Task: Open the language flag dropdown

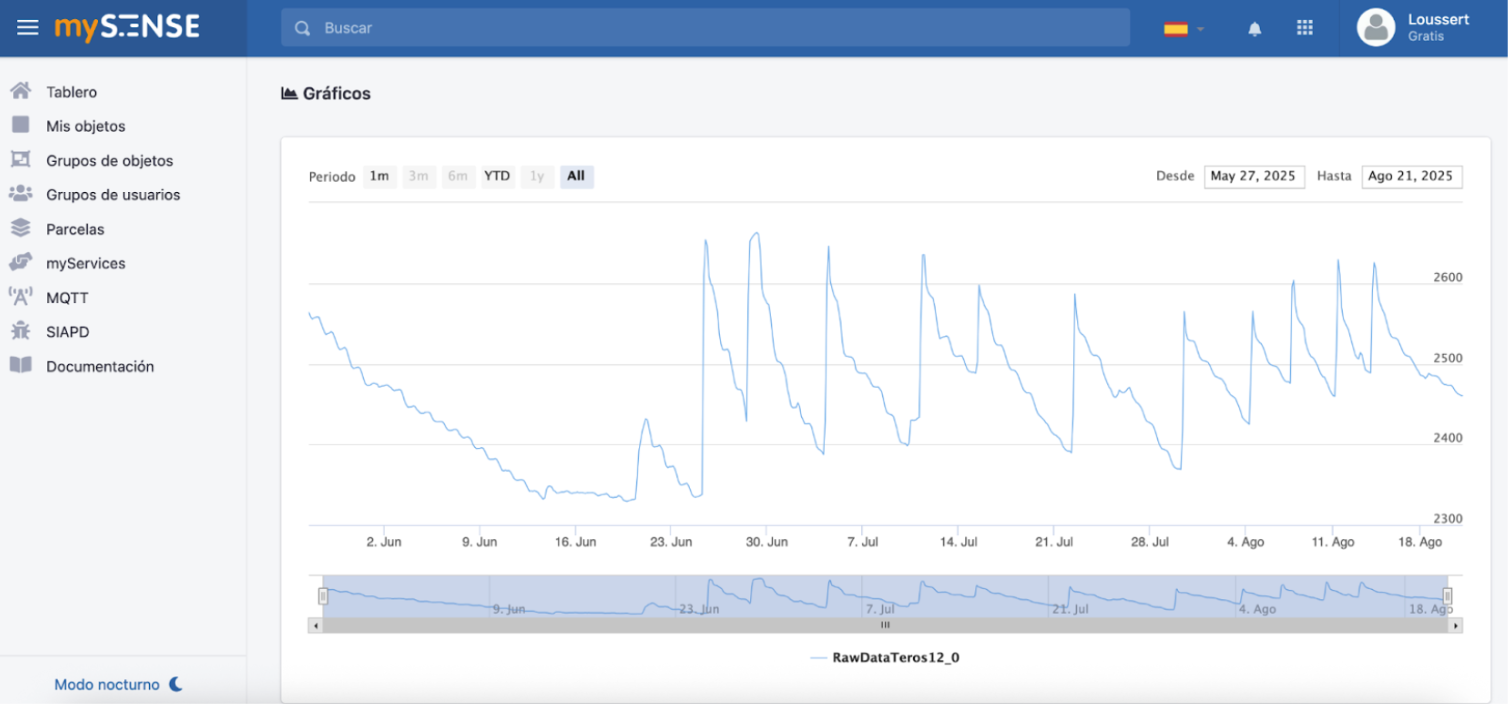Action: coord(1184,29)
